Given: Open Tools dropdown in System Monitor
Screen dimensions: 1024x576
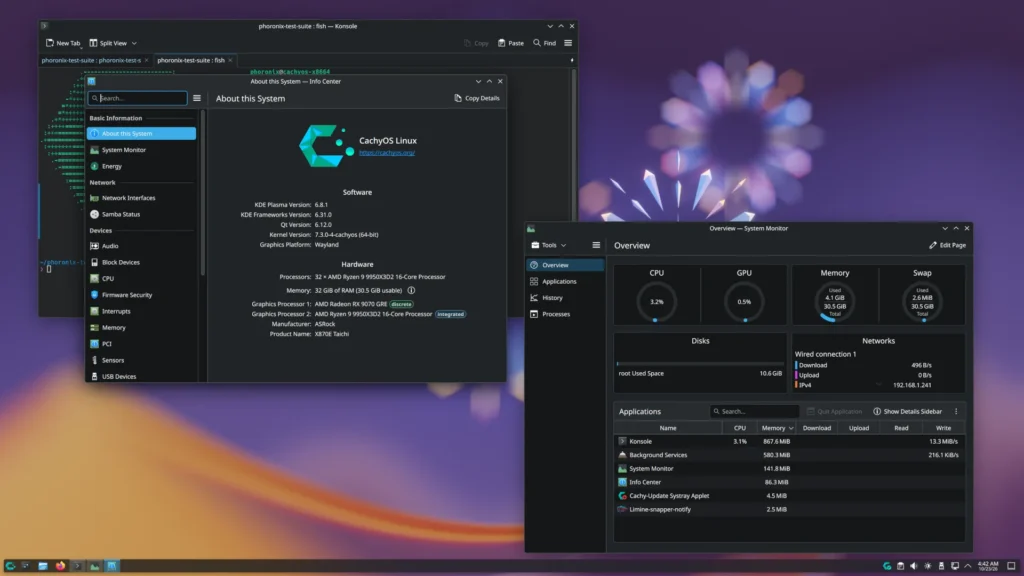Looking at the screenshot, I should coord(549,246).
